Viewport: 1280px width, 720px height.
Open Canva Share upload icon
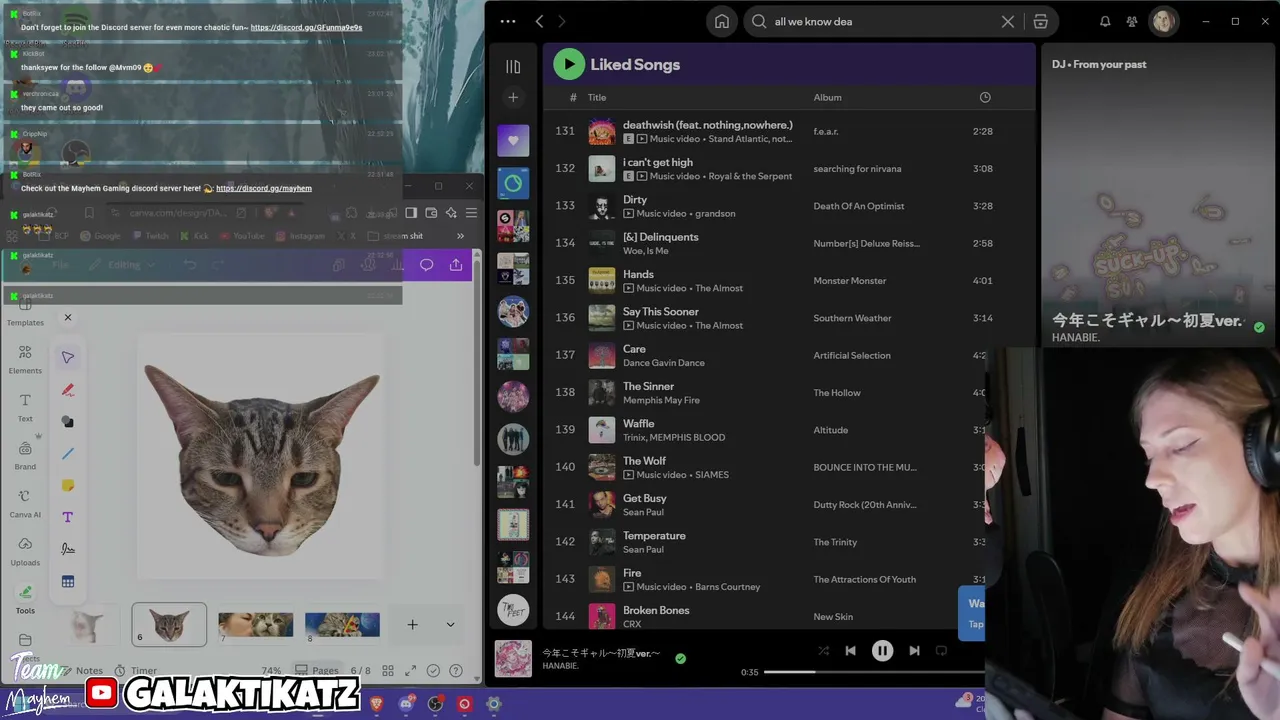(x=456, y=264)
